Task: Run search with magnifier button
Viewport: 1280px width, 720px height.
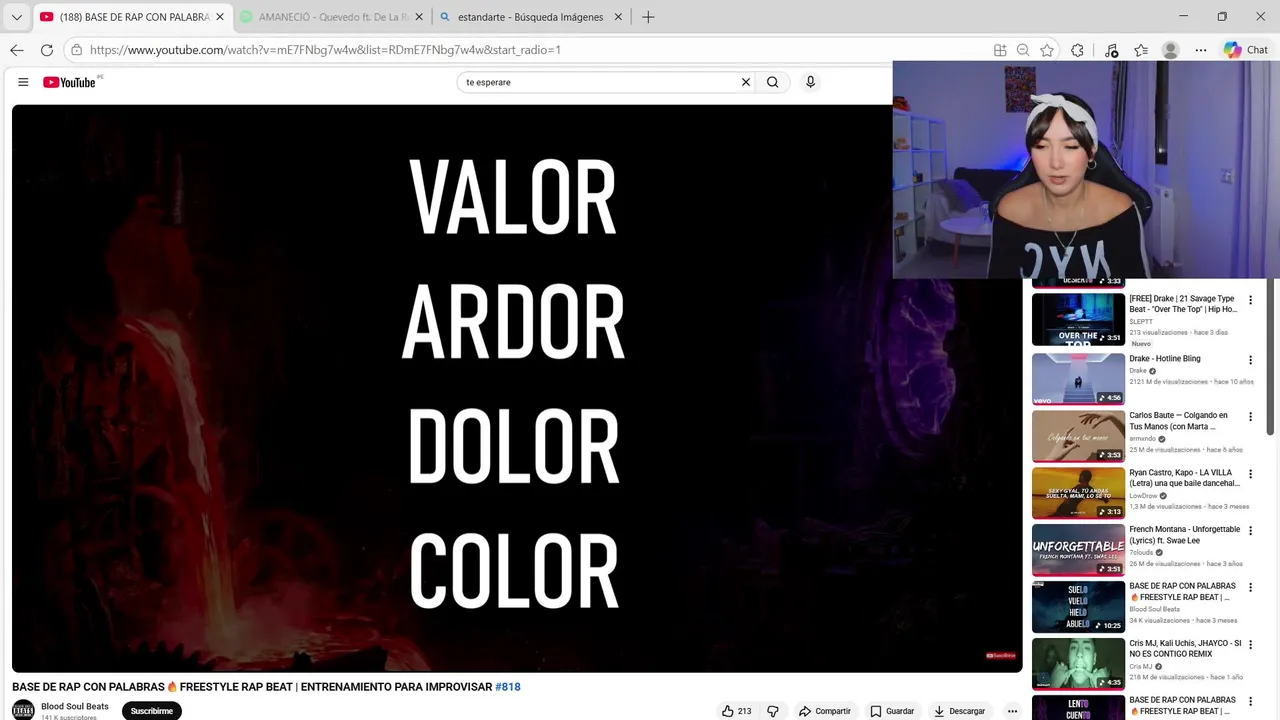Action: (x=772, y=82)
